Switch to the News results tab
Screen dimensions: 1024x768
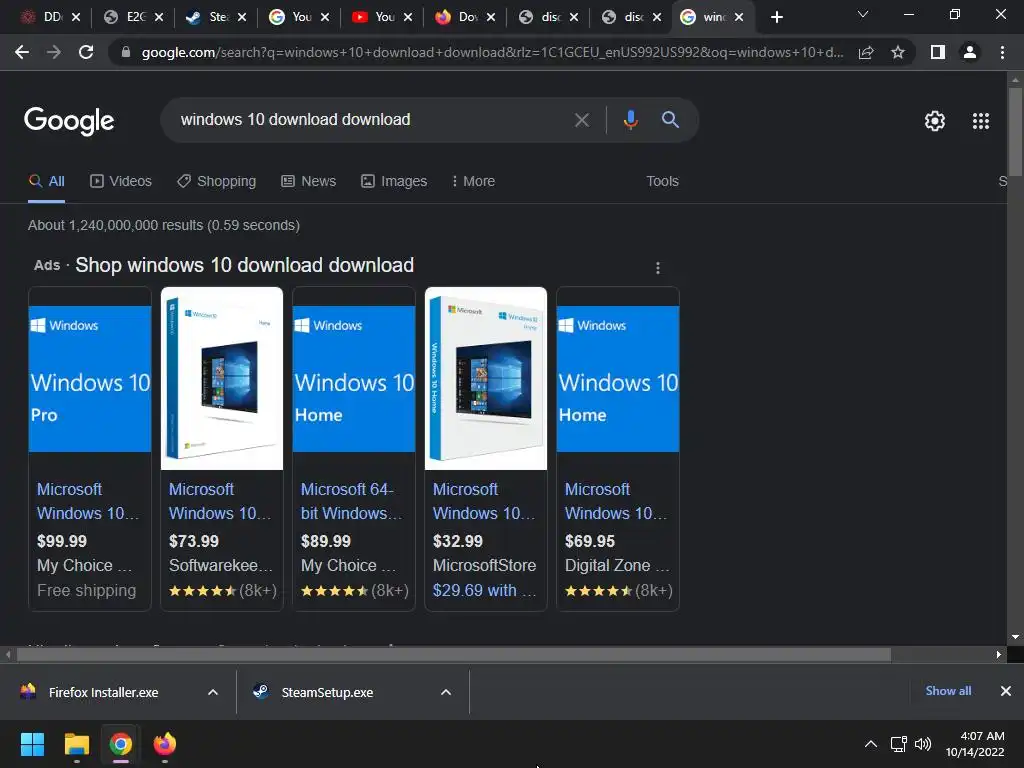pyautogui.click(x=309, y=181)
